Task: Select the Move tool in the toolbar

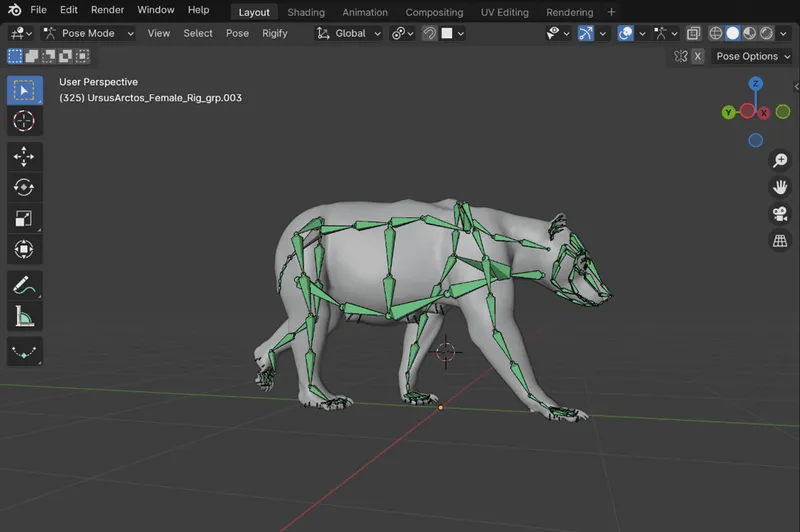Action: [24, 156]
